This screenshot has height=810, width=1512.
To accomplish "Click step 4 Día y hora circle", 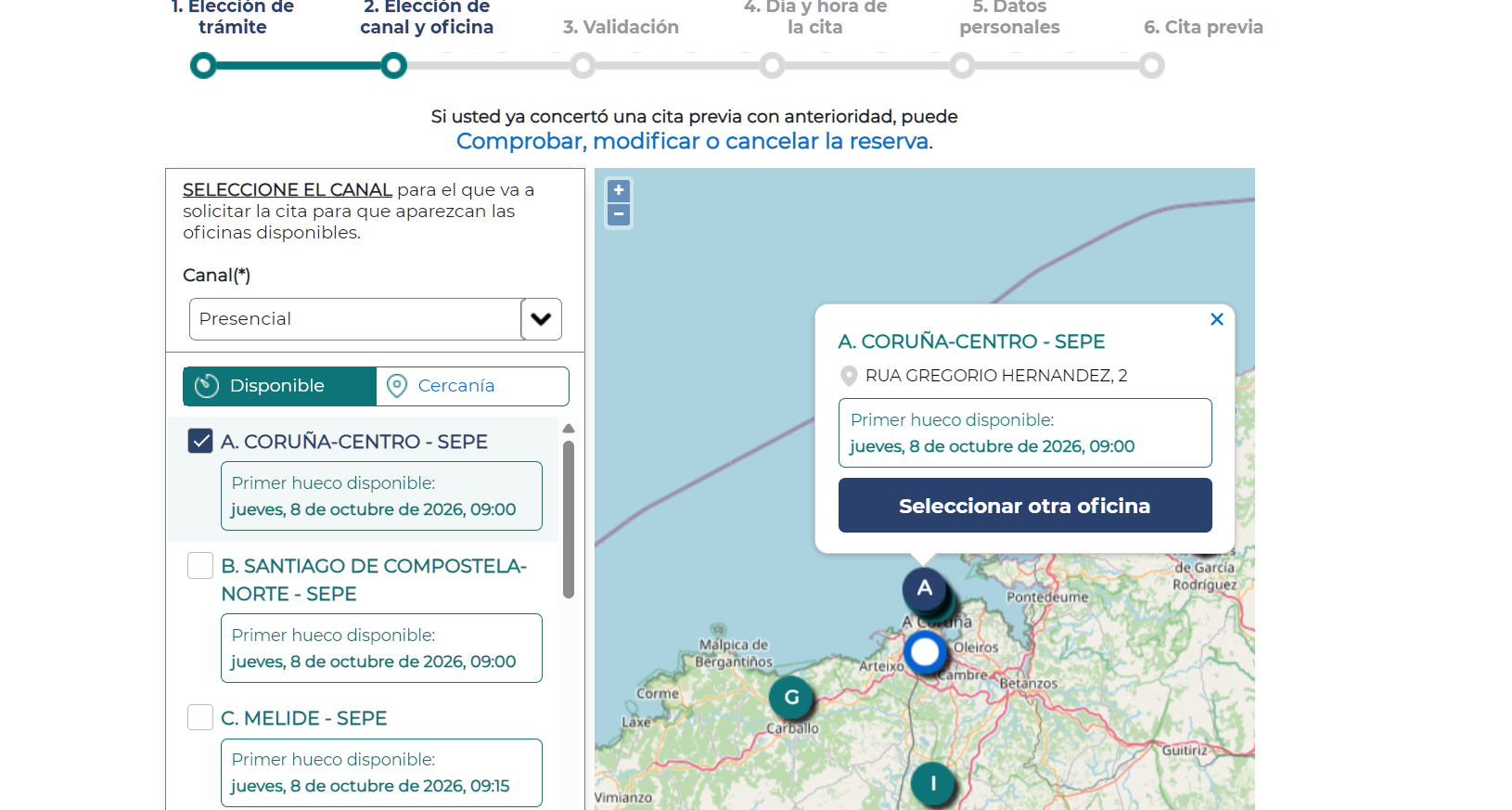I will coord(773,66).
